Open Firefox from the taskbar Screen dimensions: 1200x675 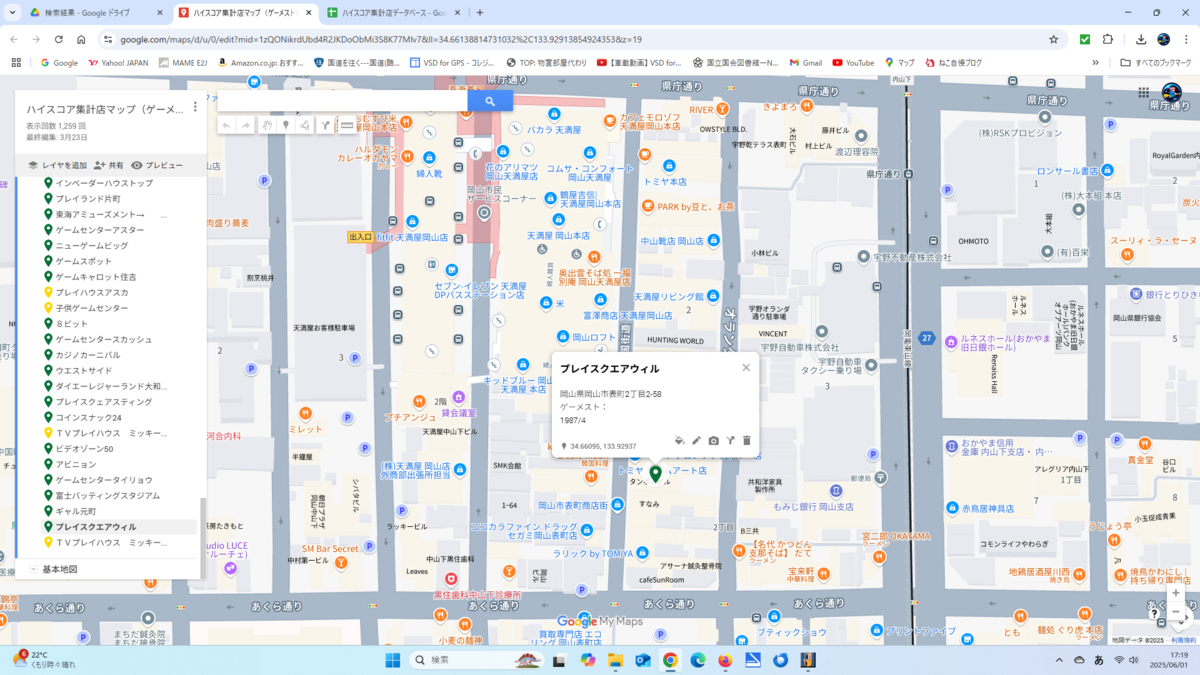(725, 660)
